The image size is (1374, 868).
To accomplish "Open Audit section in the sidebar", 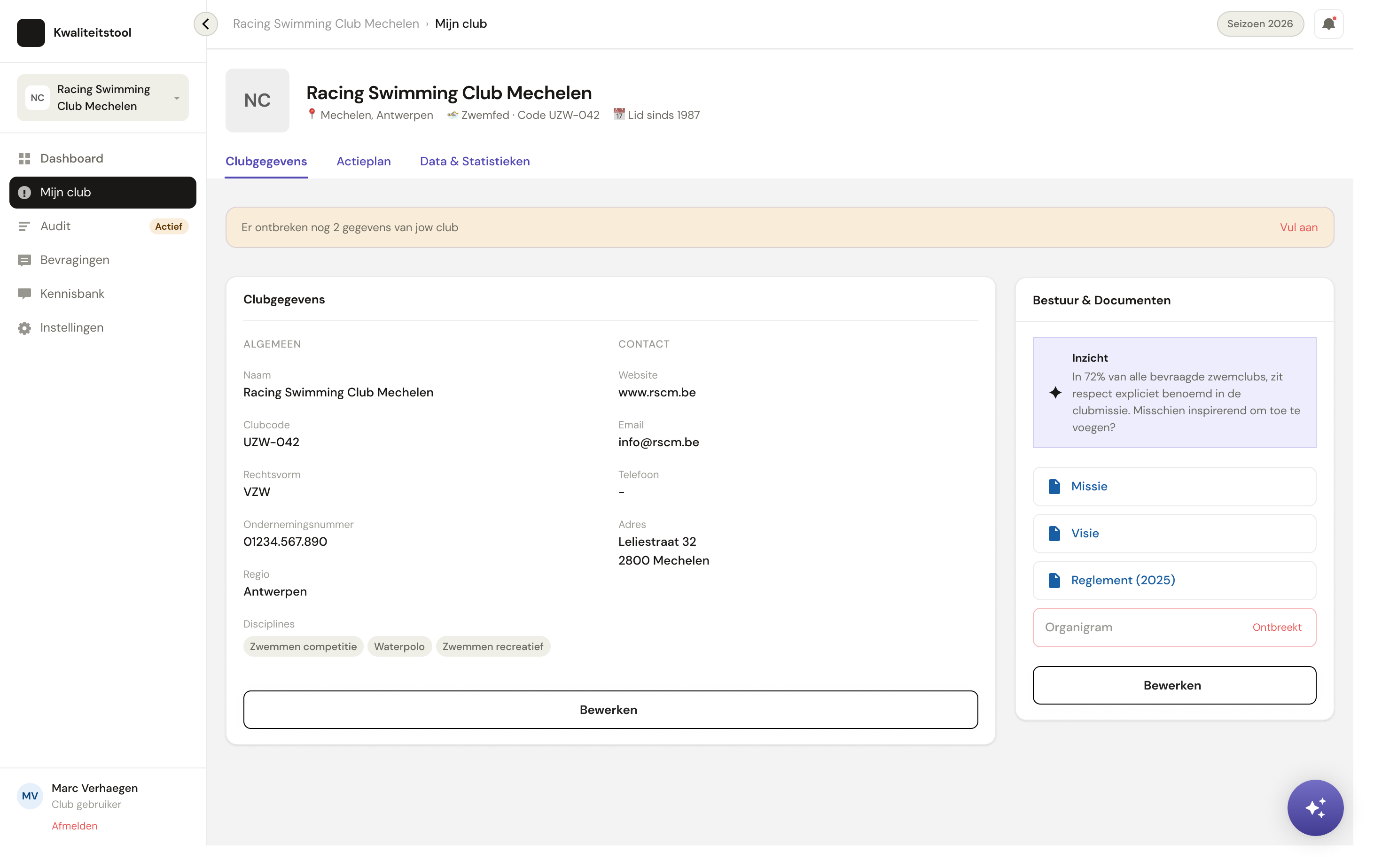I will (103, 226).
